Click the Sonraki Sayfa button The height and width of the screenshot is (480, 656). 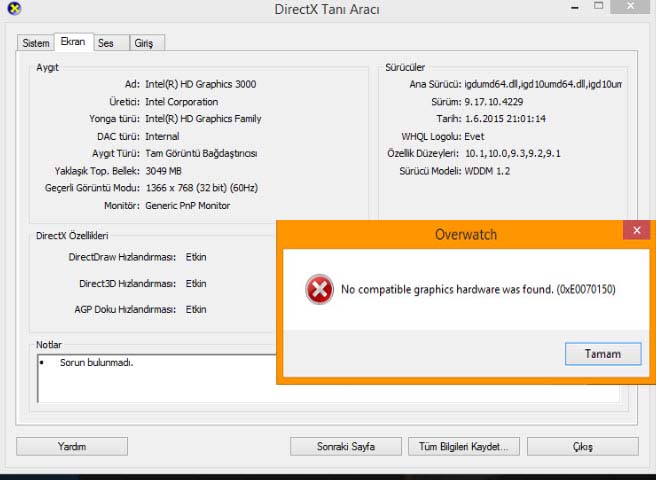coord(346,447)
